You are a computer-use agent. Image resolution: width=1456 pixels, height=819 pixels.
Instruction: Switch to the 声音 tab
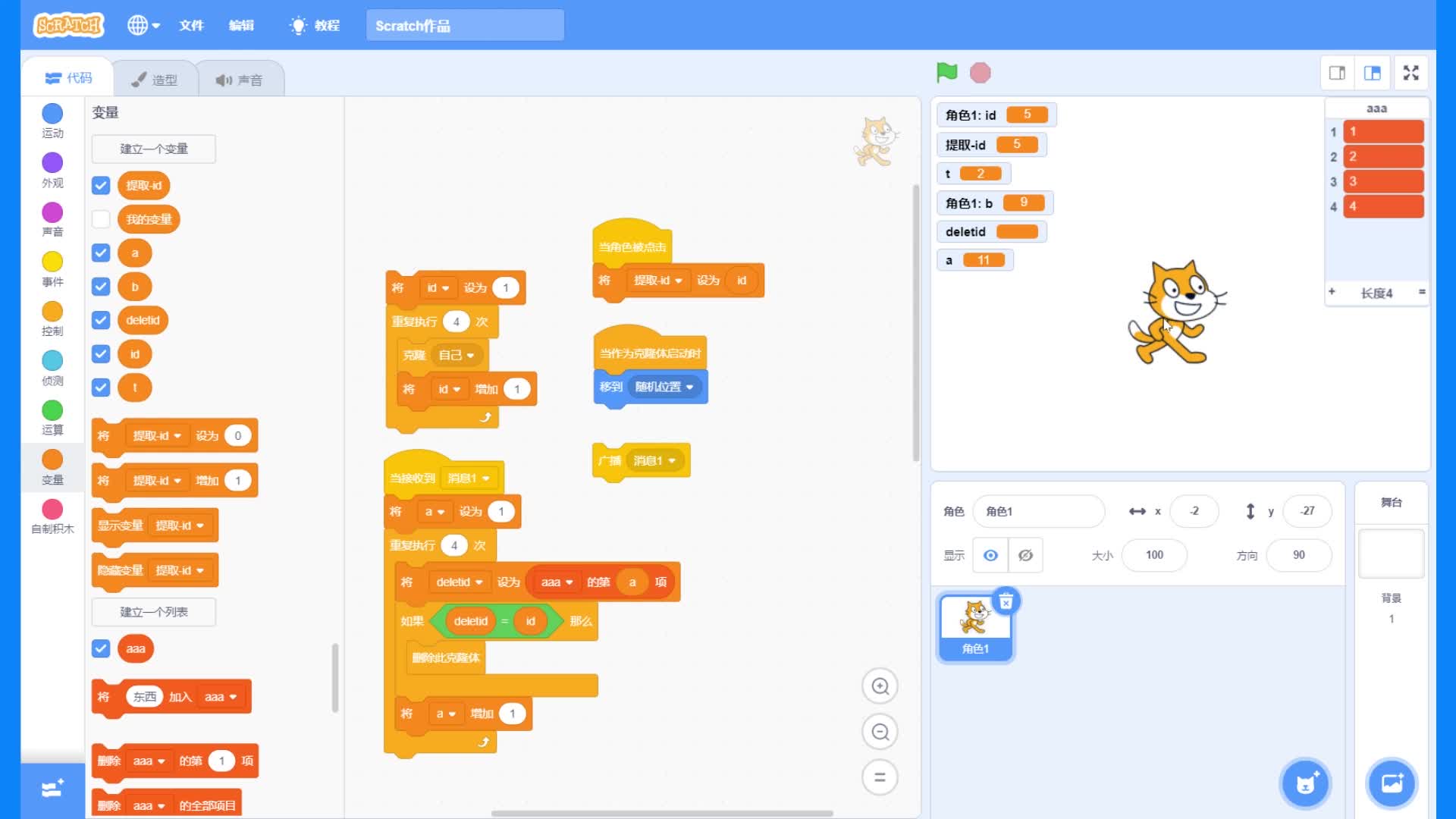coord(240,80)
